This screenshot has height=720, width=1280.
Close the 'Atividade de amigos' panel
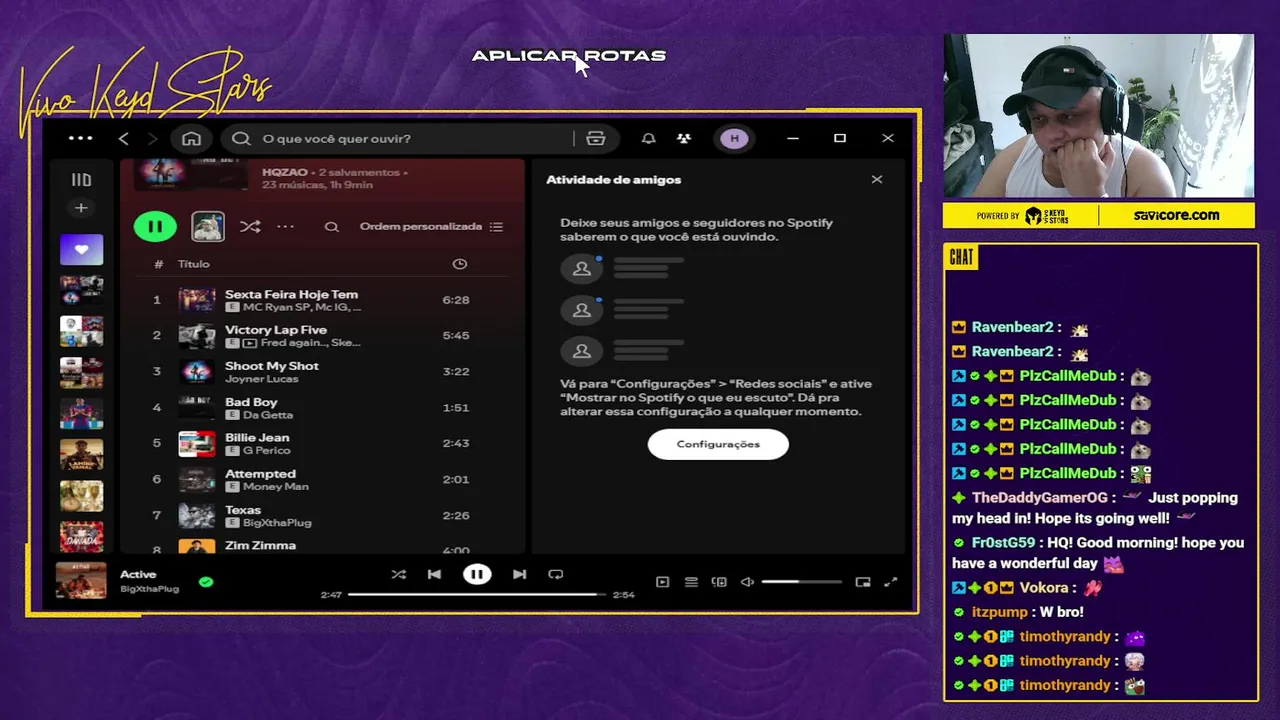coord(877,180)
